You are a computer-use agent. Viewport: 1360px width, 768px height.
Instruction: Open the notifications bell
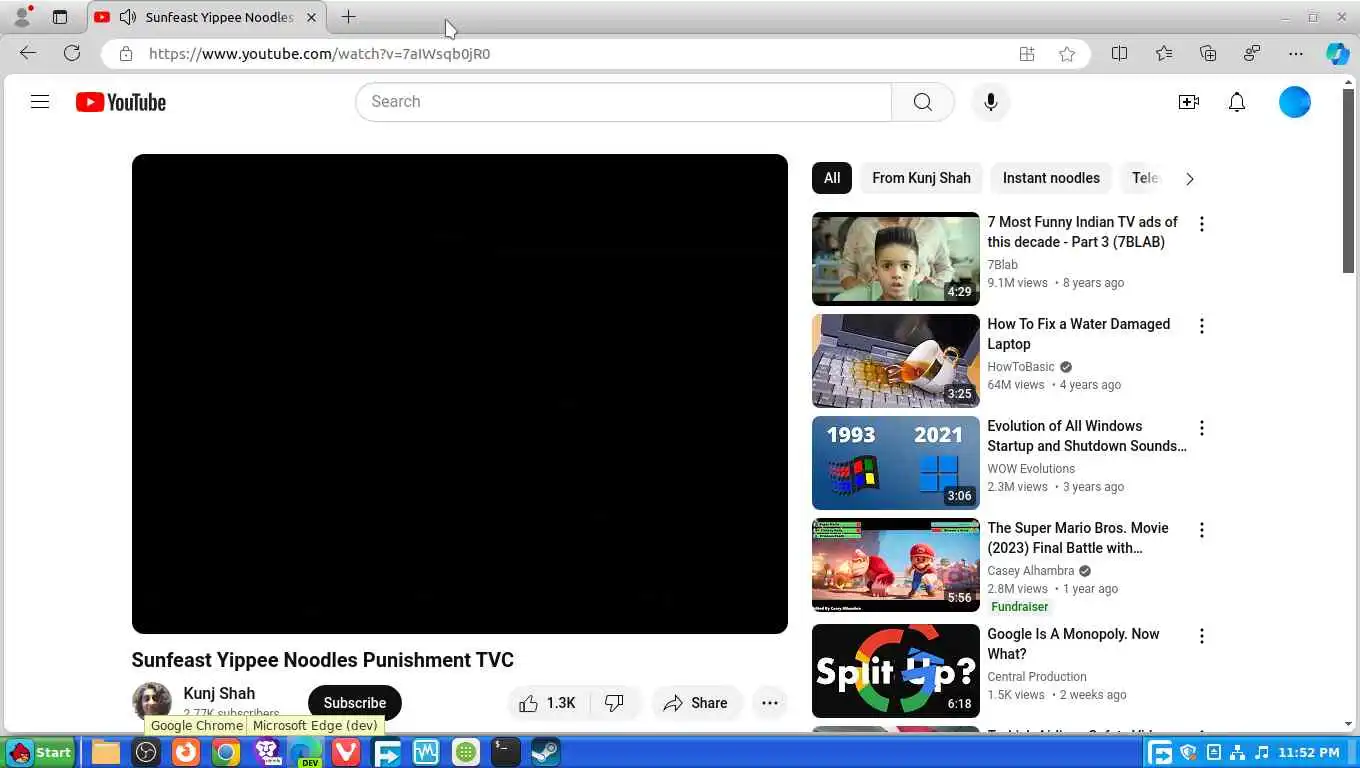[x=1237, y=102]
